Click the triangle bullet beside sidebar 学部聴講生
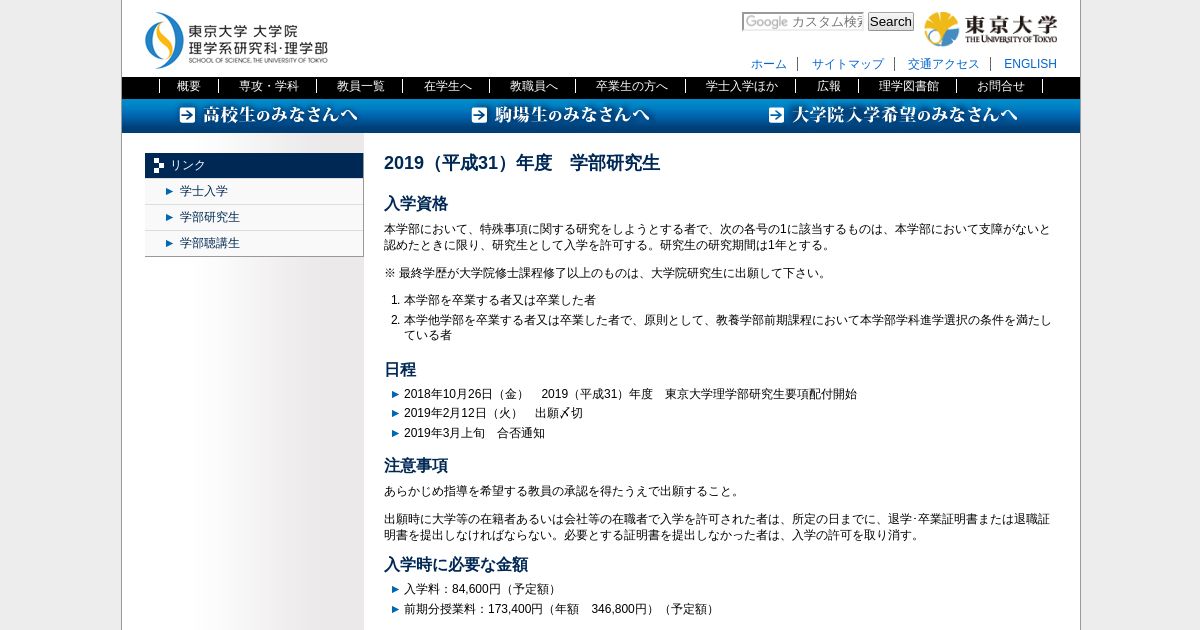 tap(170, 243)
